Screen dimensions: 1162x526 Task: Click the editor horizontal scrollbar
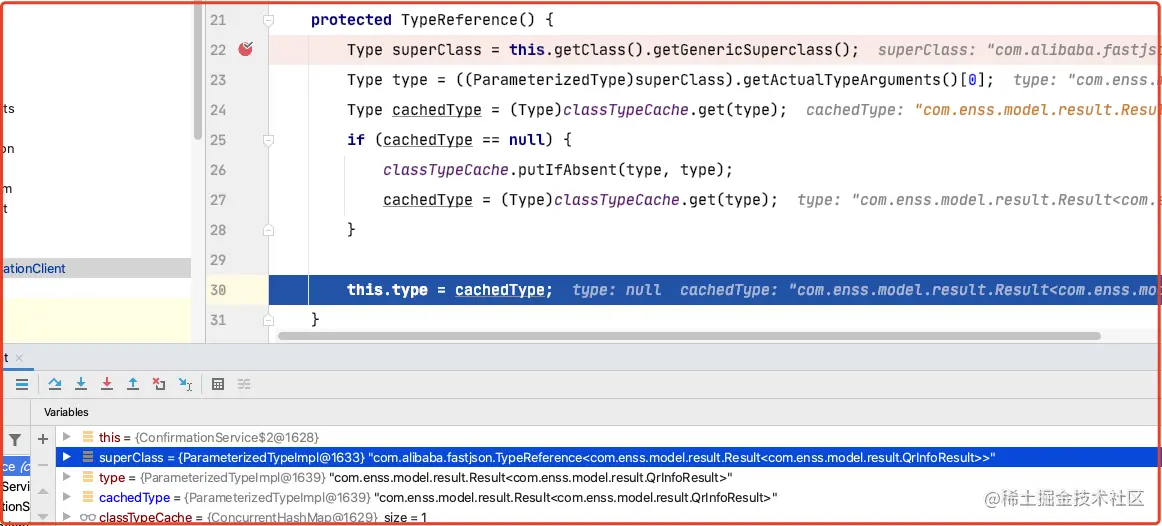point(689,336)
